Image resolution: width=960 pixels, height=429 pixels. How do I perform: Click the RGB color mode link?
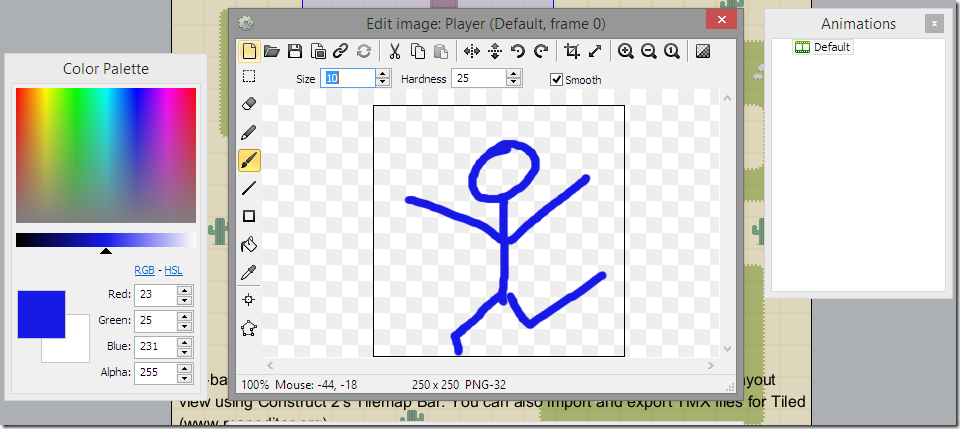click(144, 270)
